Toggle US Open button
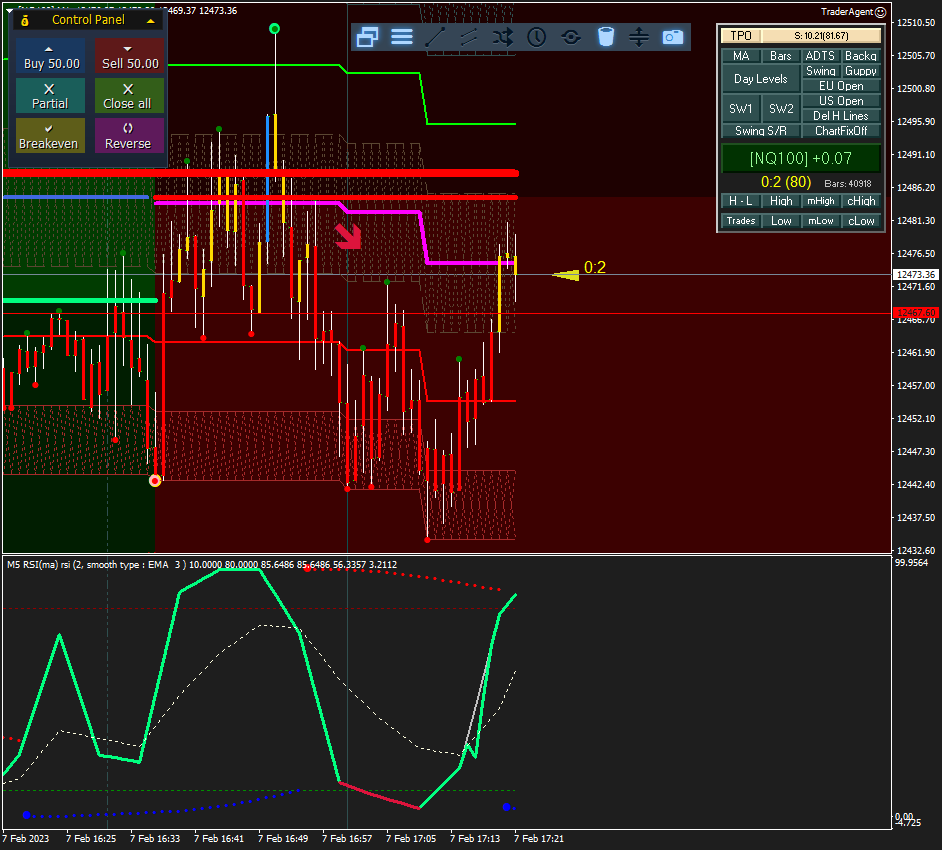 [841, 101]
